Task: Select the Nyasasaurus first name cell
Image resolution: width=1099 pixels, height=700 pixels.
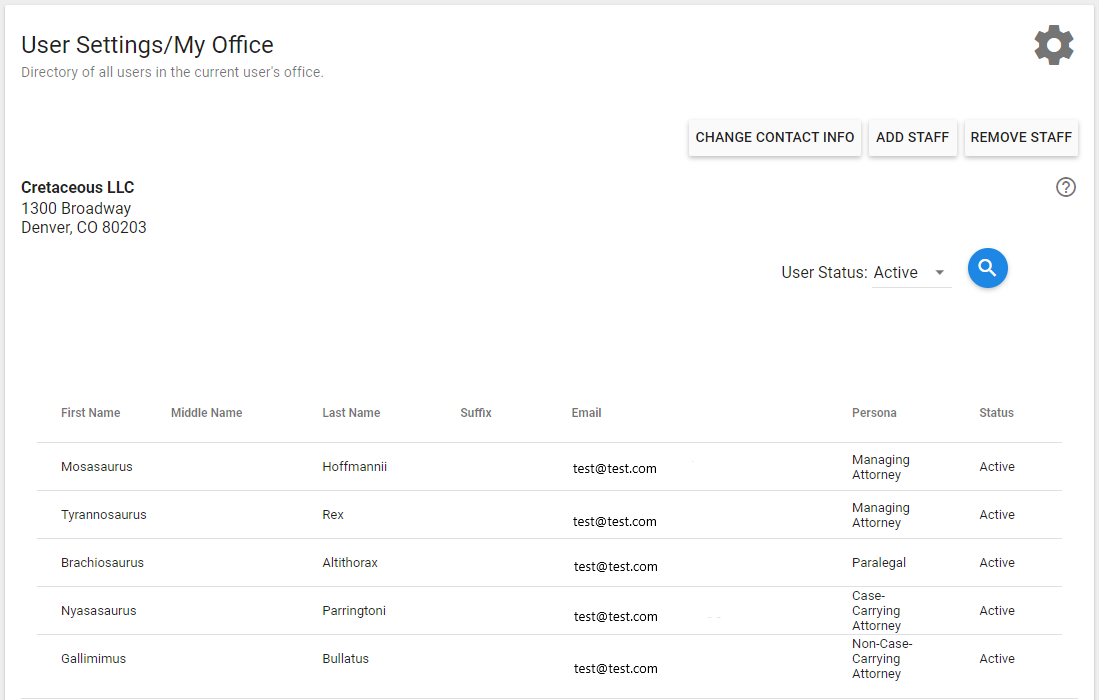Action: [x=99, y=611]
